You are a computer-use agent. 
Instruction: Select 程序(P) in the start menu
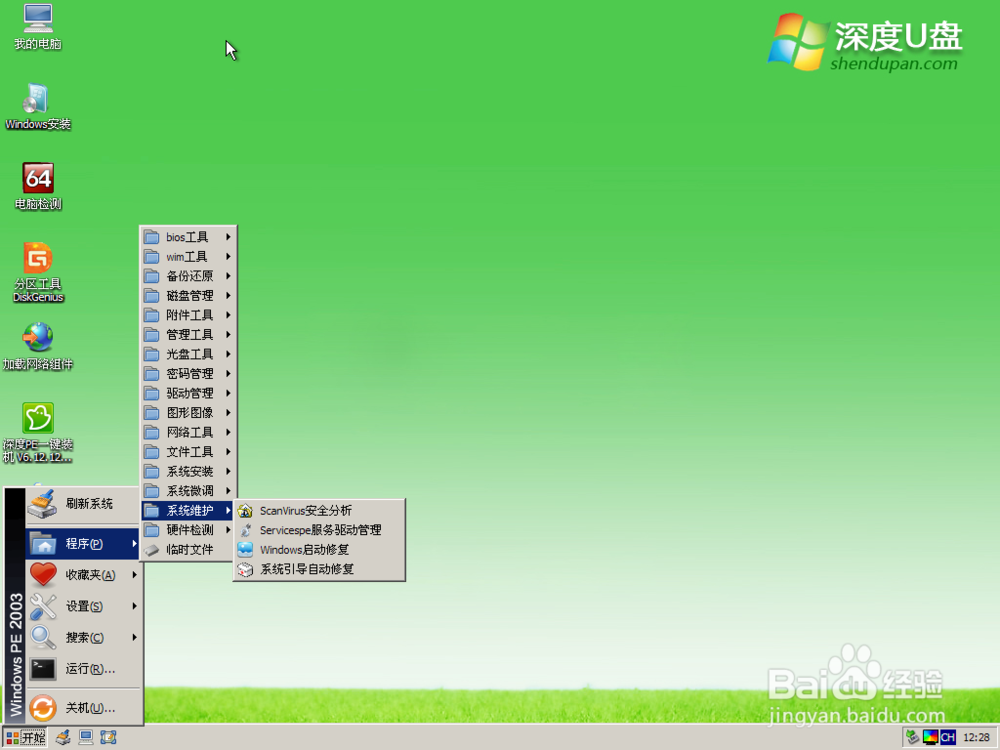coord(83,543)
